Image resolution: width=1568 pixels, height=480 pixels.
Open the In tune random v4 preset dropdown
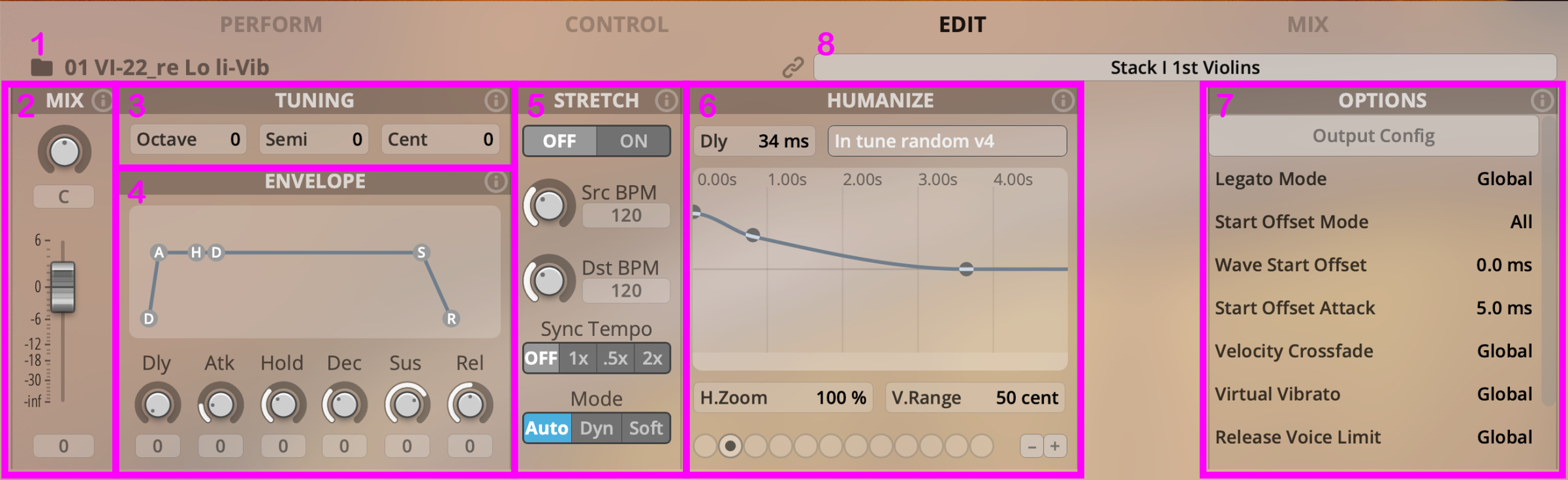point(947,141)
